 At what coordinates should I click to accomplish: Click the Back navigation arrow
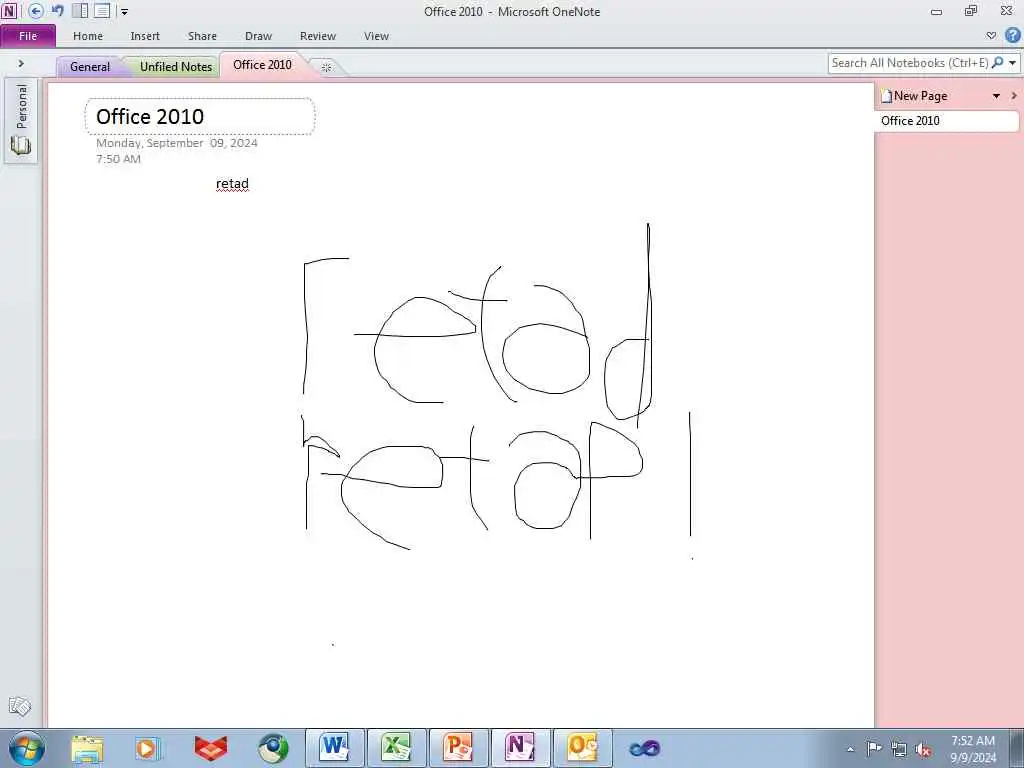pos(36,11)
